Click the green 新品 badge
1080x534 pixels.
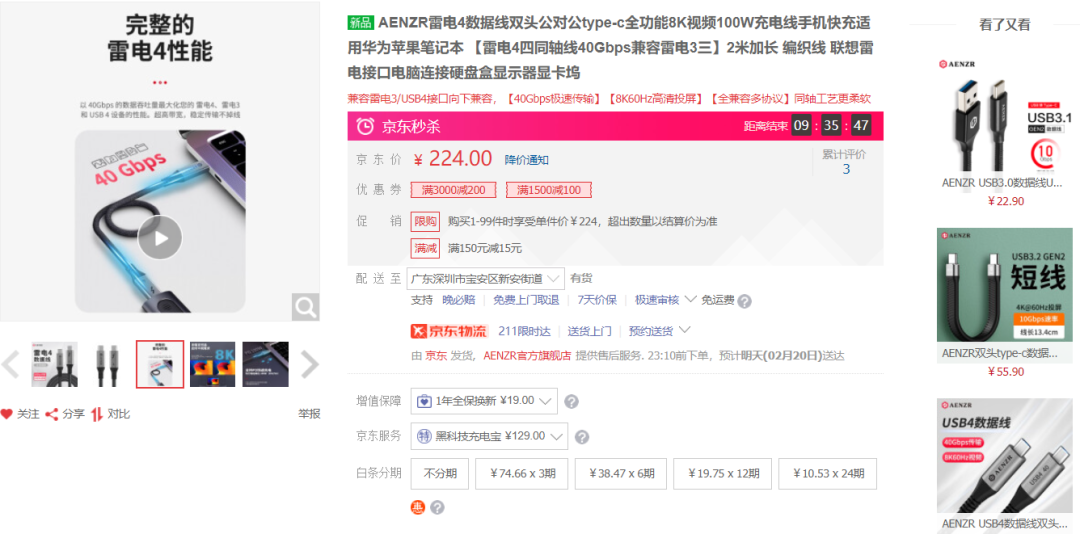pyautogui.click(x=360, y=23)
